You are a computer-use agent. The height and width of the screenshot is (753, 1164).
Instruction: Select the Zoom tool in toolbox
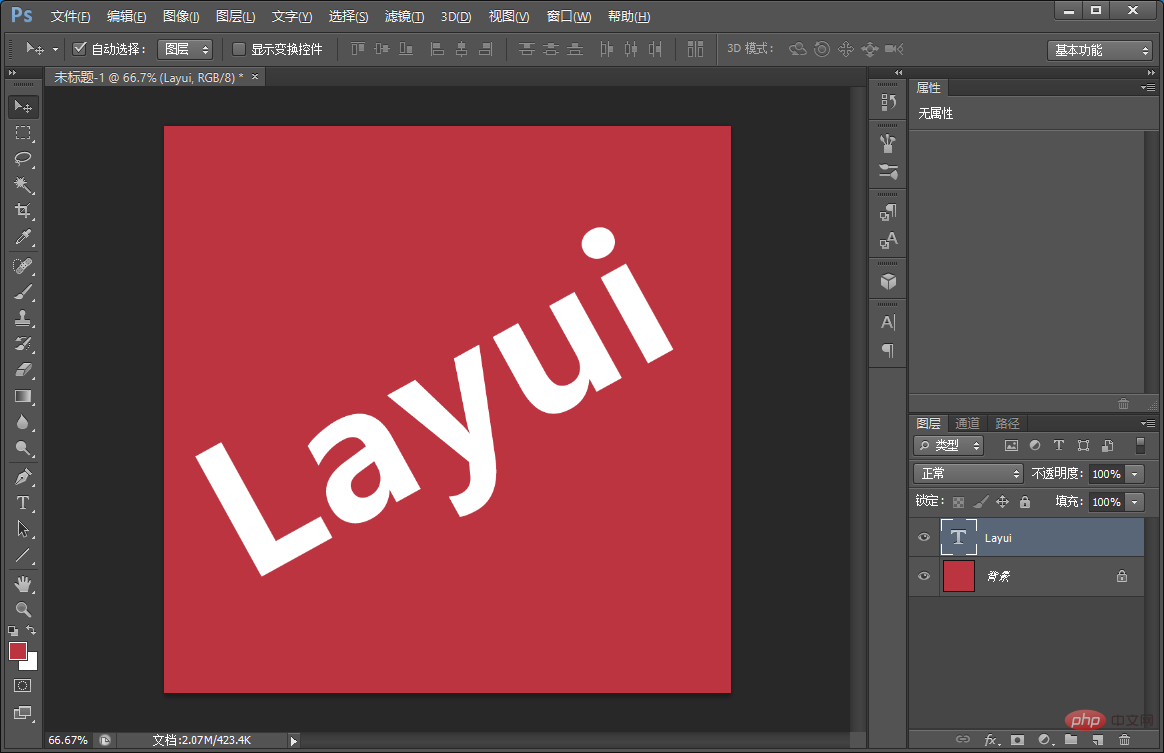point(23,610)
